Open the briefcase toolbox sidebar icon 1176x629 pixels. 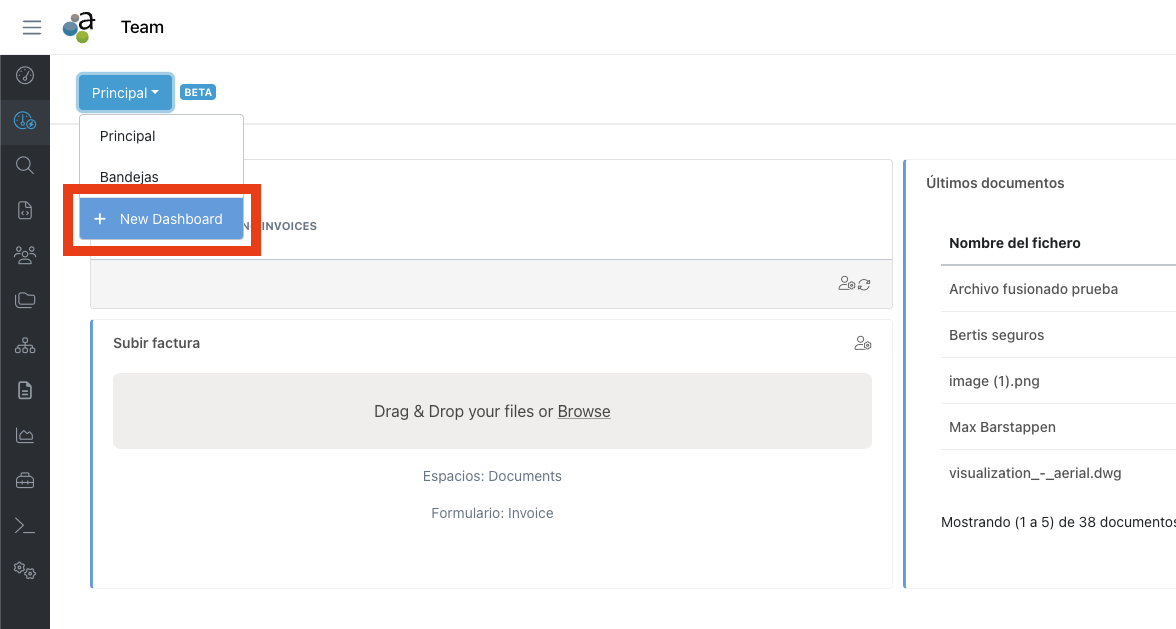tap(25, 481)
